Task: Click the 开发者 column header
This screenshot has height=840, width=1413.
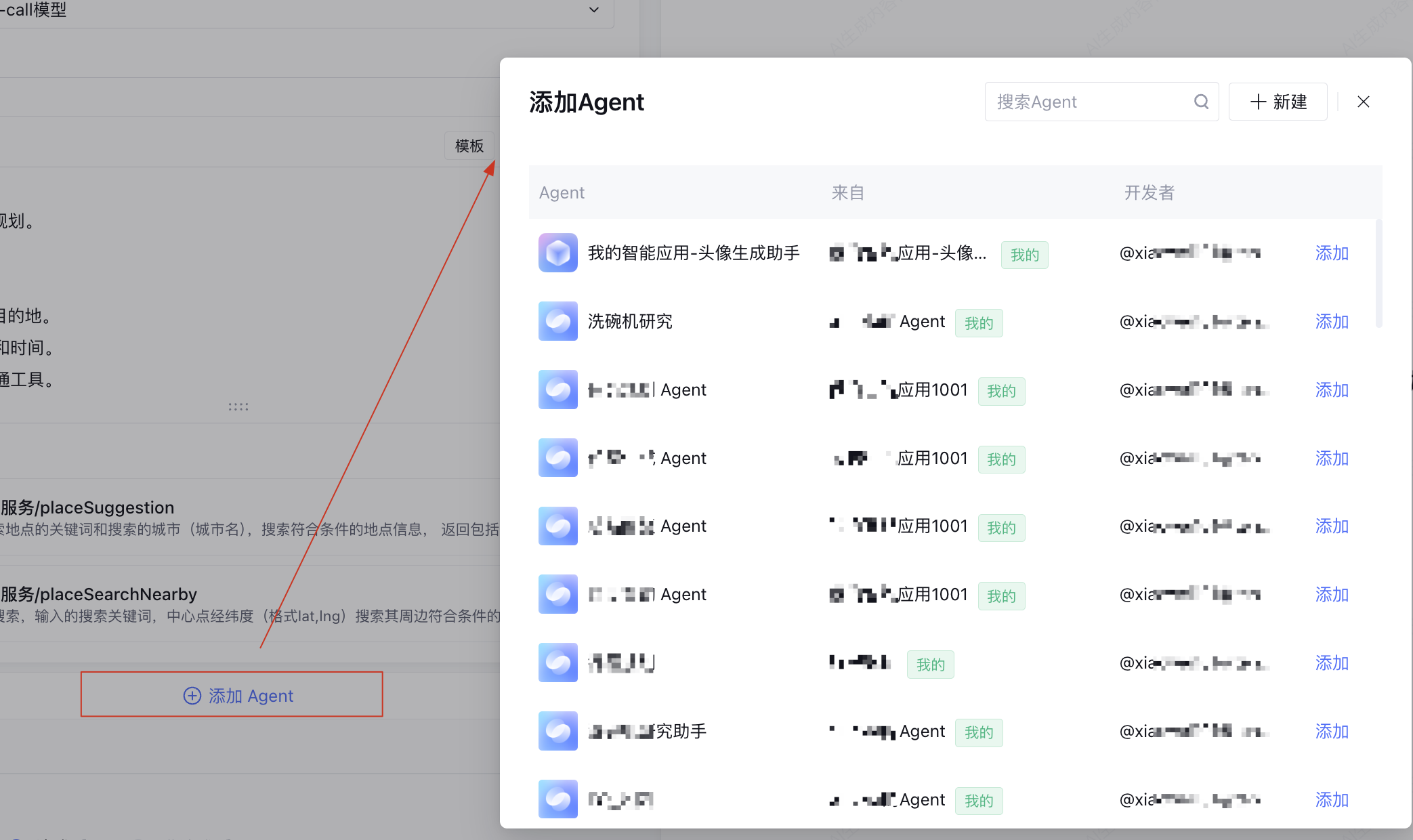Action: 1150,193
